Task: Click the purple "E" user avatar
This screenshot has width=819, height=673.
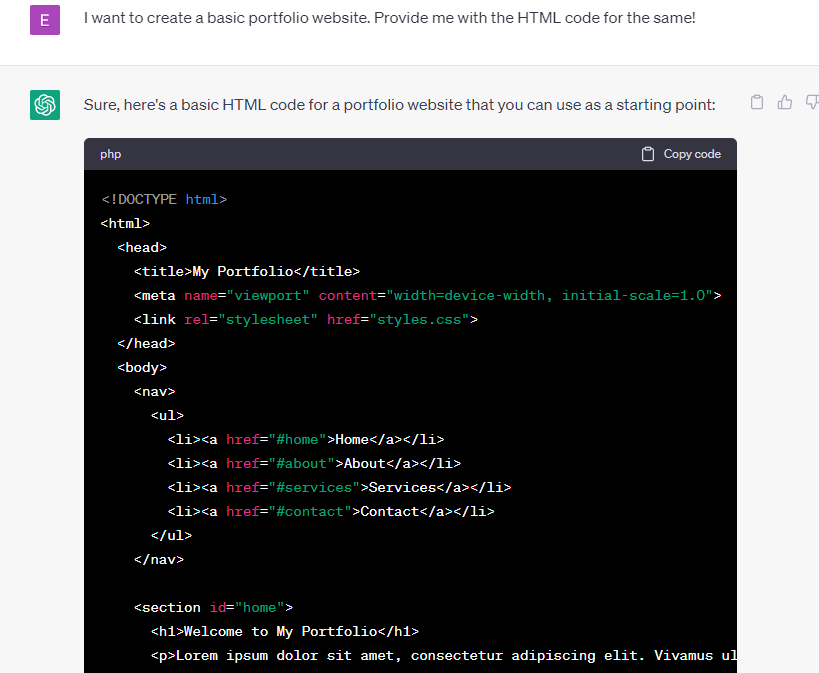Action: pyautogui.click(x=45, y=19)
